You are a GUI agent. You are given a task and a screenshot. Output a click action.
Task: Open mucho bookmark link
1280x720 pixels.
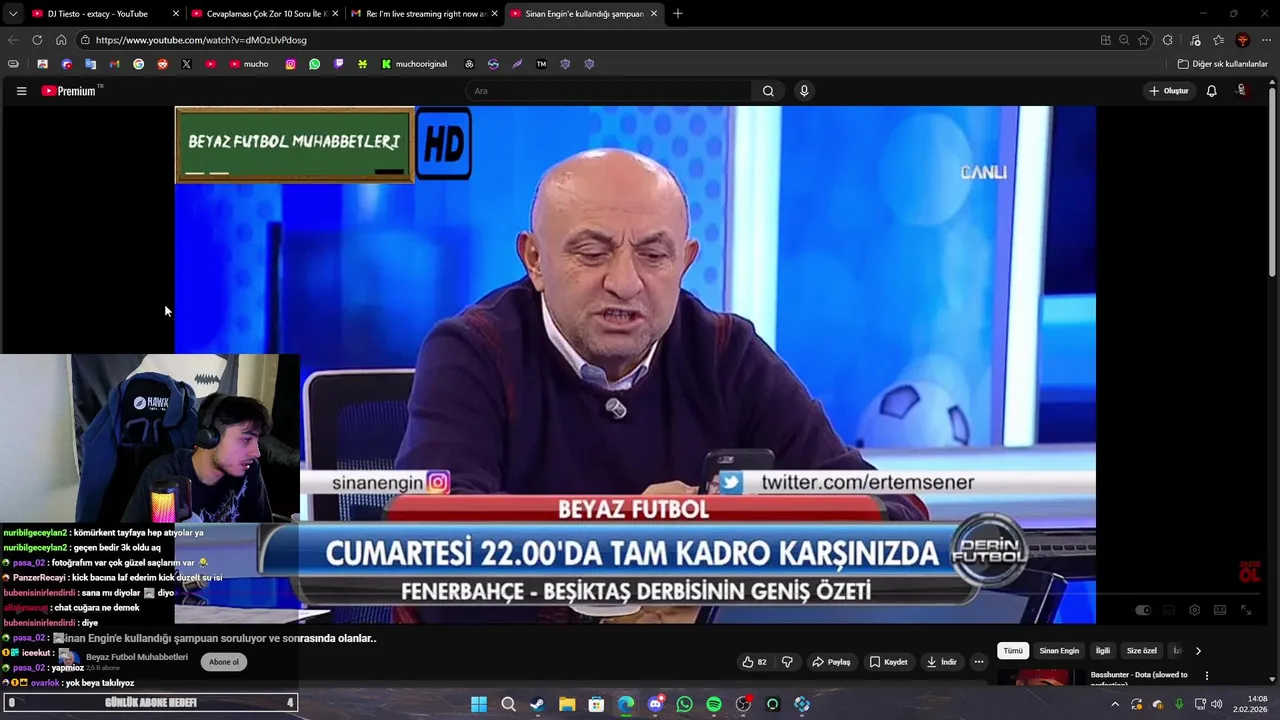[x=249, y=64]
